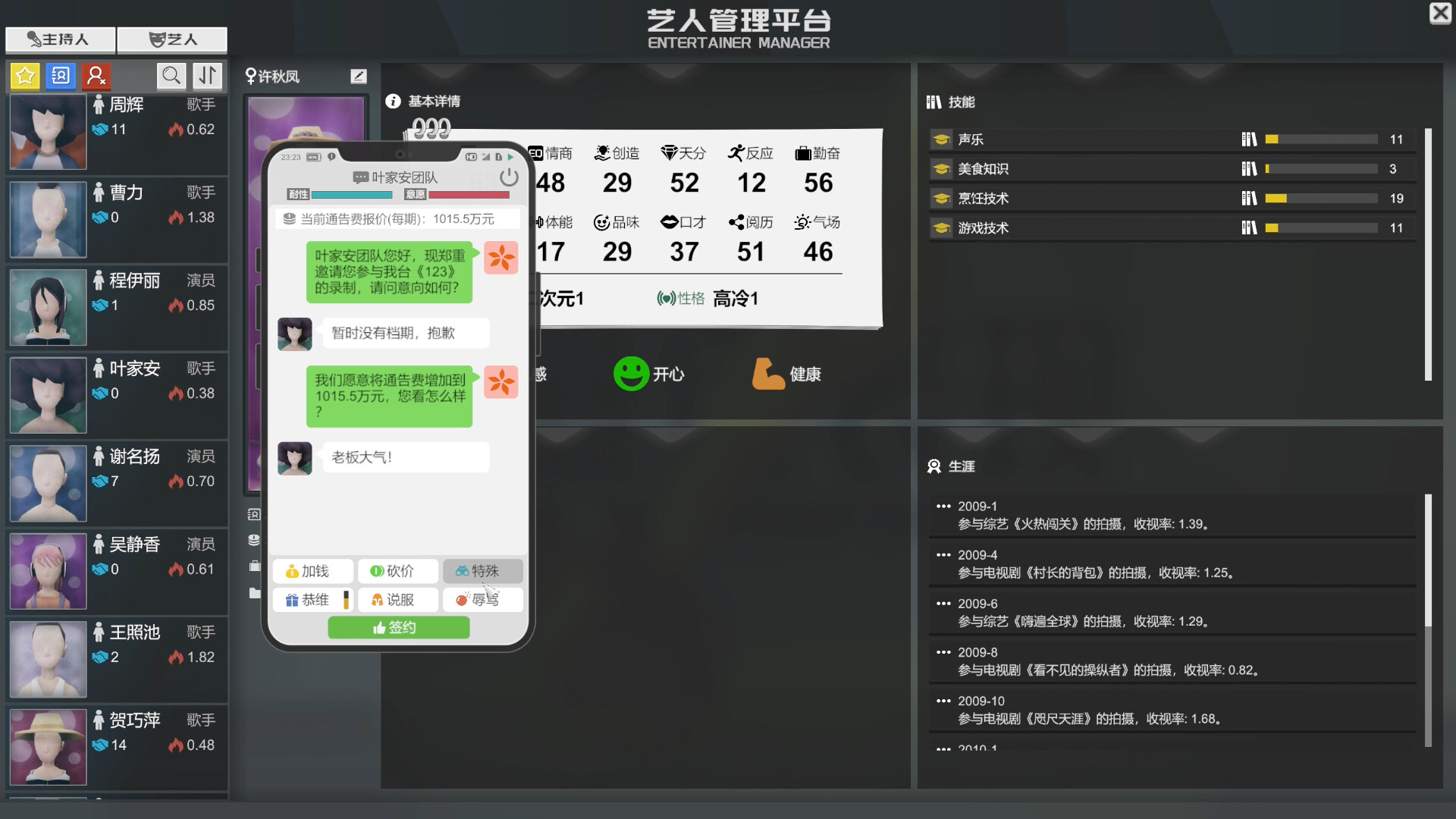
Task: Switch to the 艺人 tab
Action: pos(172,39)
